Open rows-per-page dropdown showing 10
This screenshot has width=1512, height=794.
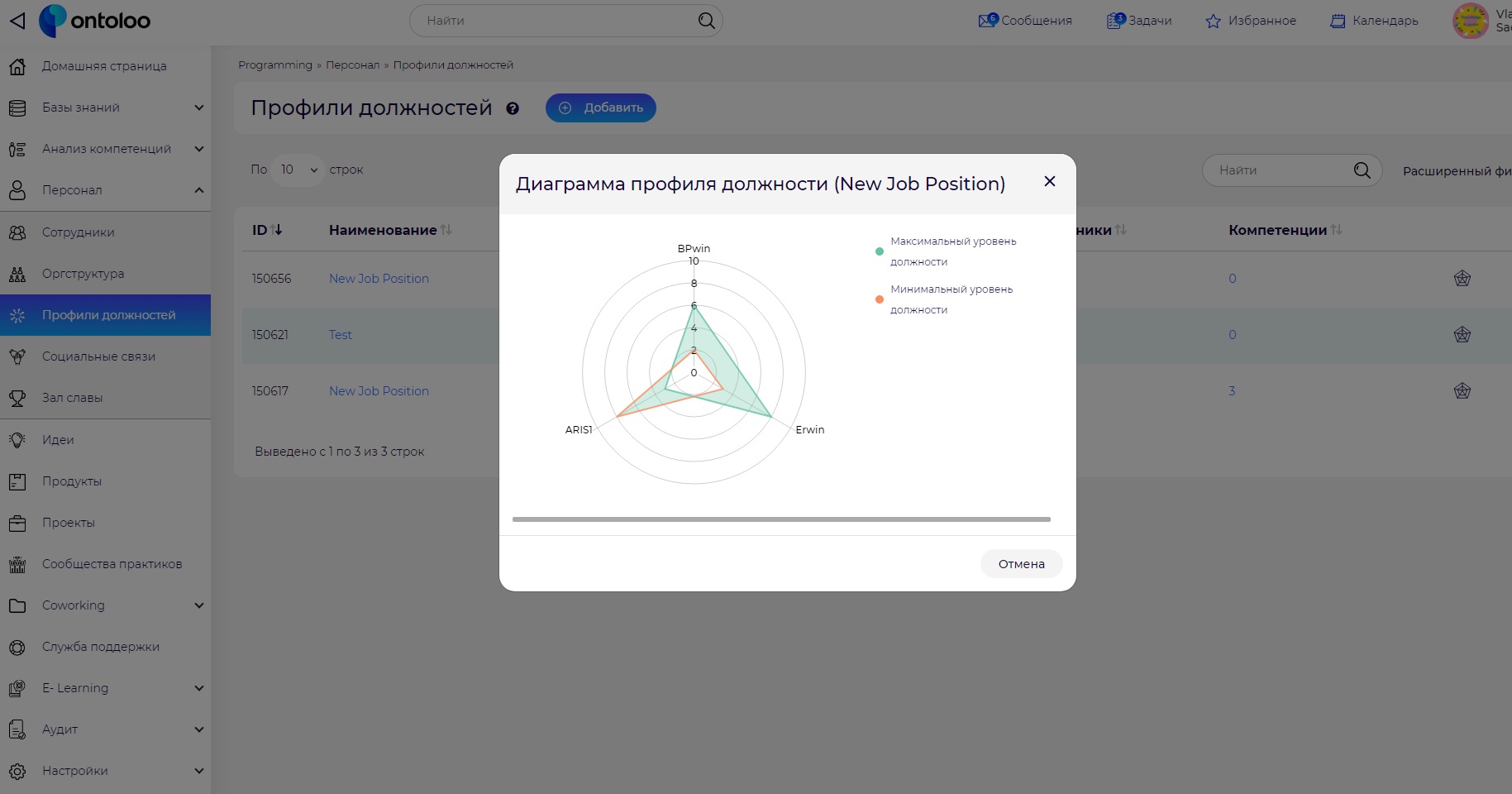click(298, 170)
